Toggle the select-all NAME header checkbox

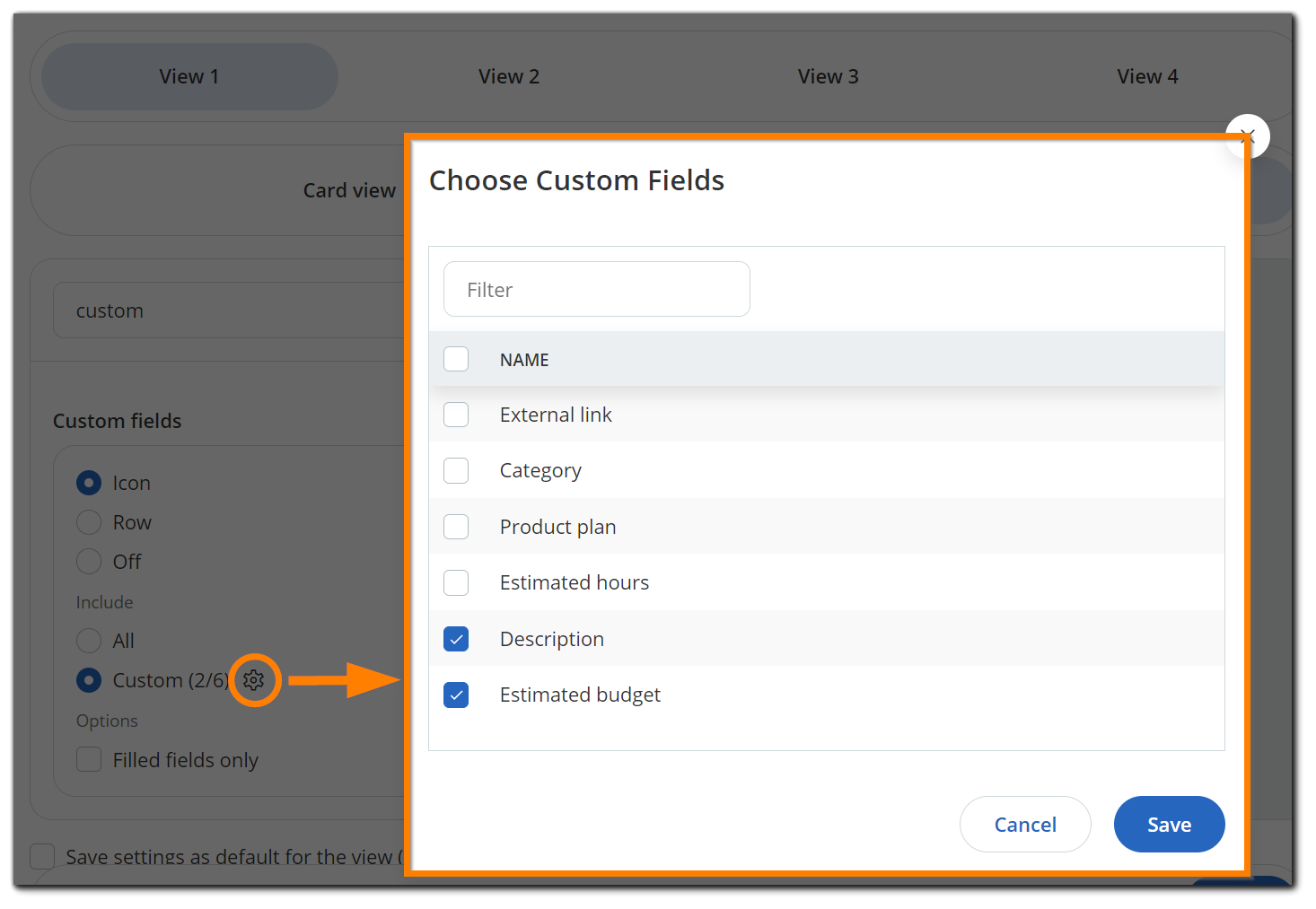click(456, 360)
